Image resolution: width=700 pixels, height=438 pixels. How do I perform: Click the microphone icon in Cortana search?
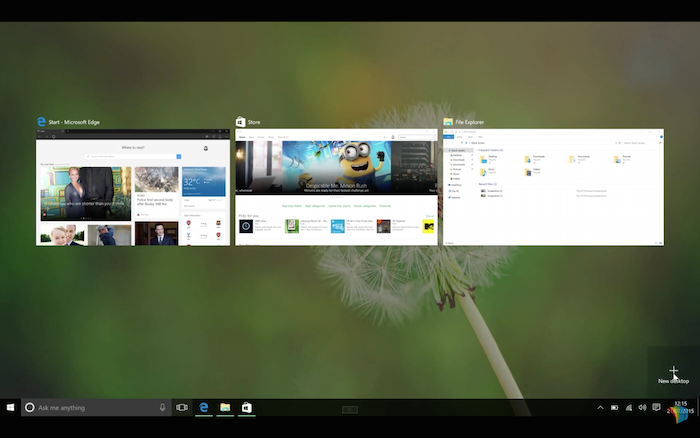[x=162, y=408]
